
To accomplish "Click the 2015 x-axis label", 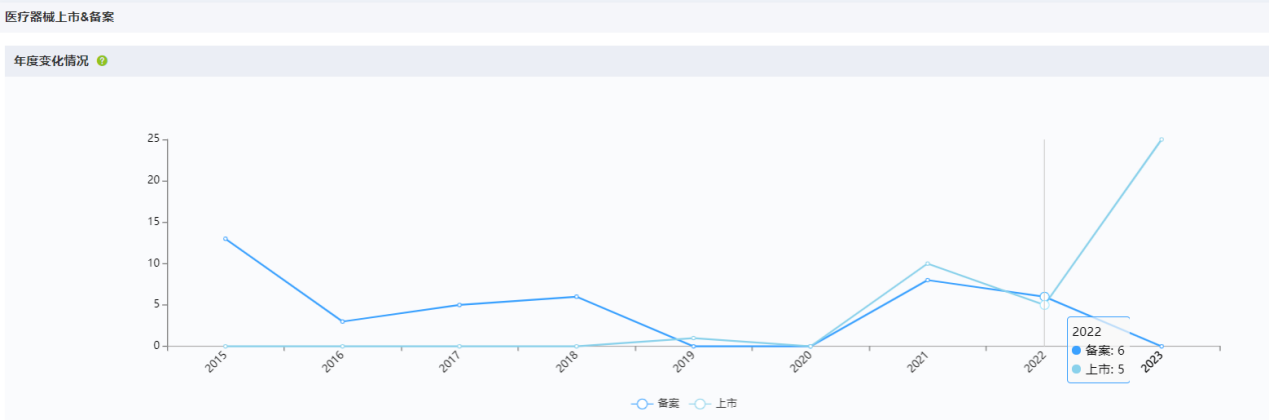I will pos(217,362).
